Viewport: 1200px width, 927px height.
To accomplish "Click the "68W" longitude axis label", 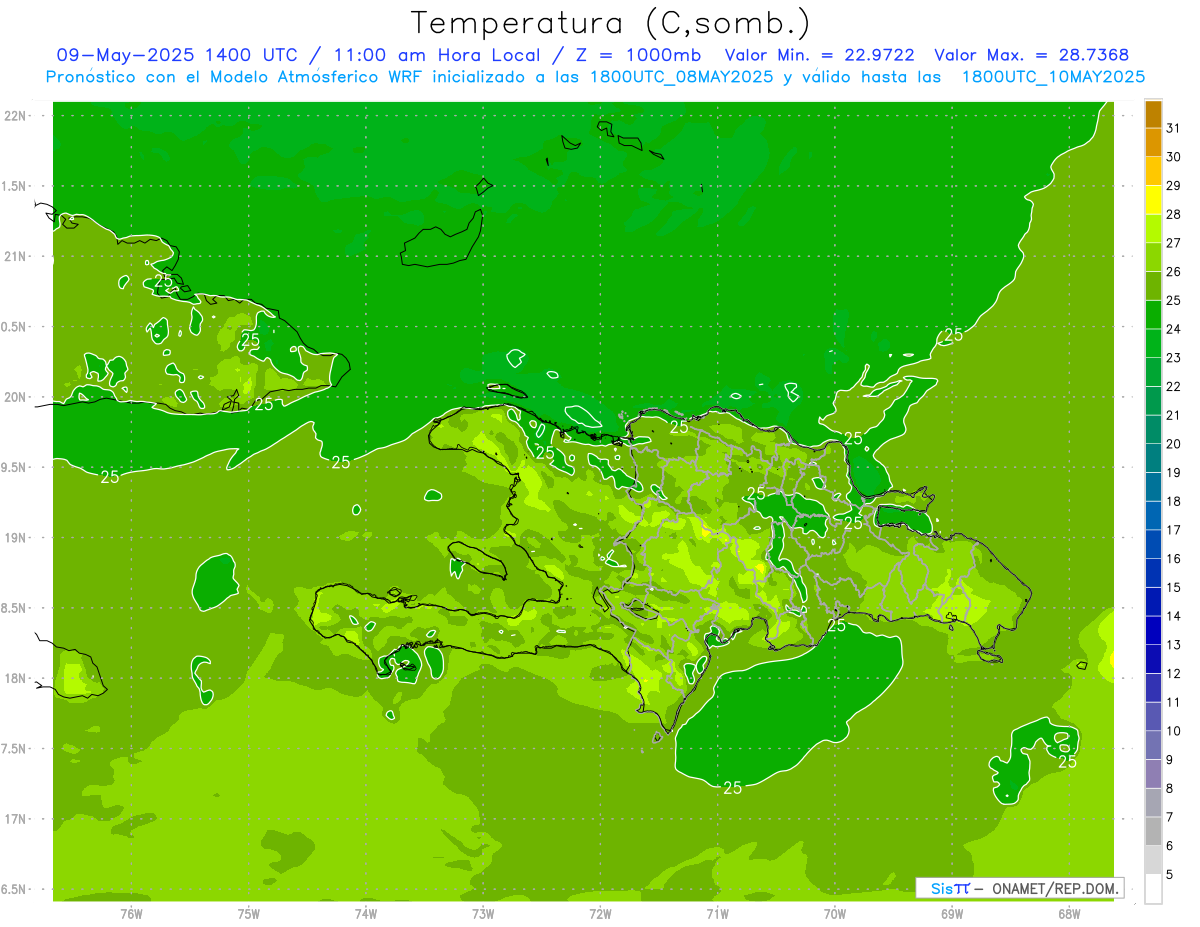I will coord(1069,914).
